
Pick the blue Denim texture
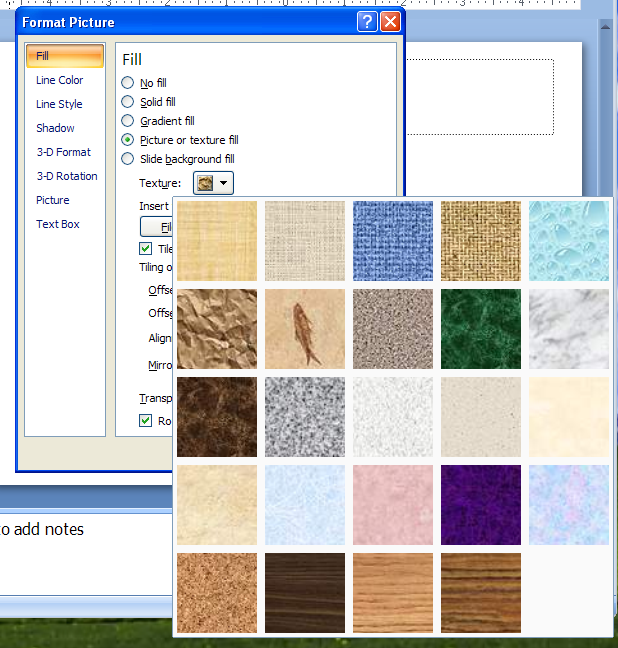(x=393, y=241)
